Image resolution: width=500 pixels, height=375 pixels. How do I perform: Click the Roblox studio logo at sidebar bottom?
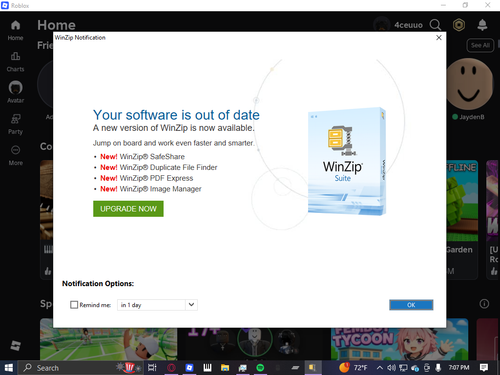click(15, 346)
